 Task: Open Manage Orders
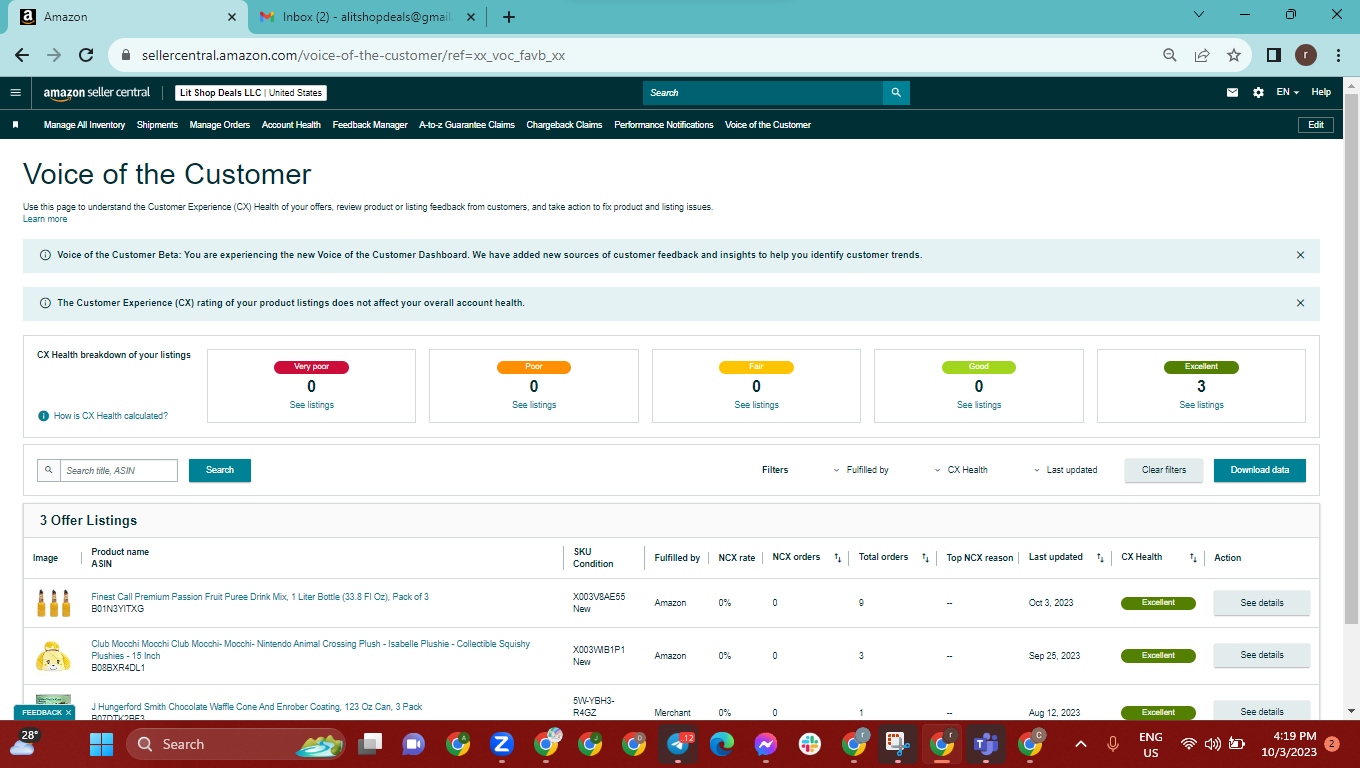coord(219,125)
